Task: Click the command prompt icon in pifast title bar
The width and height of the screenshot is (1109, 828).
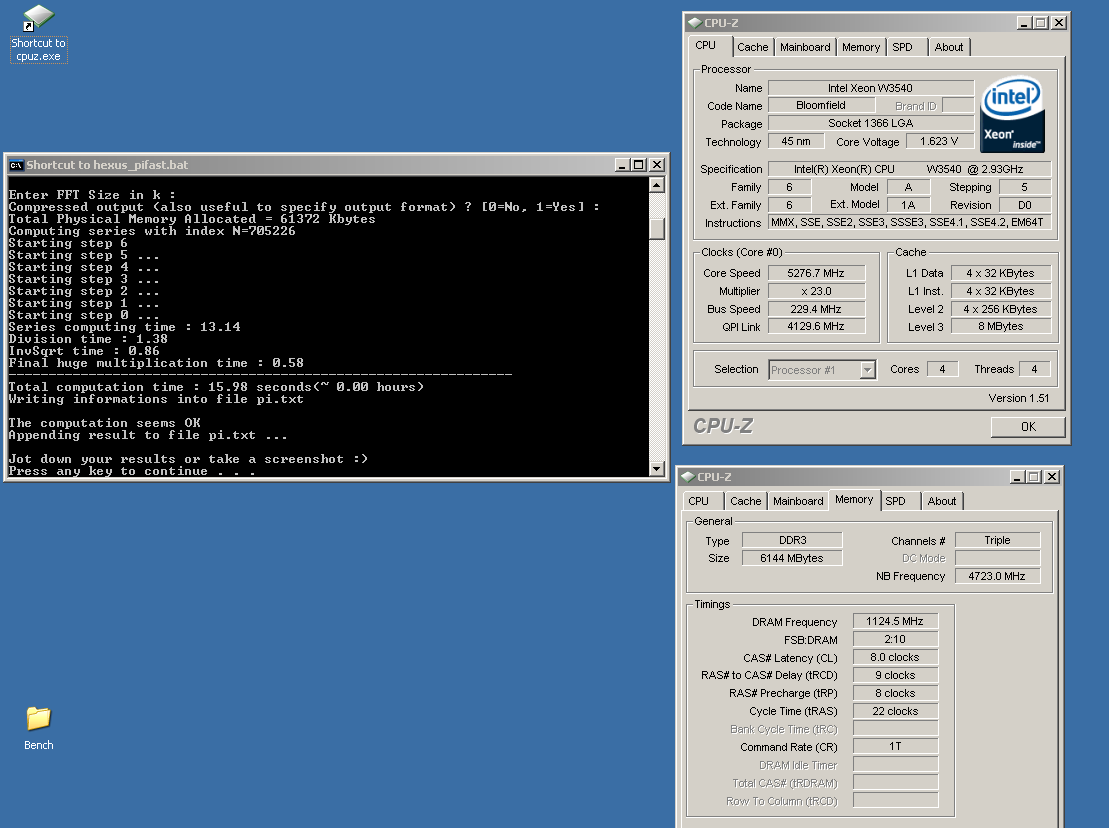Action: coord(16,165)
